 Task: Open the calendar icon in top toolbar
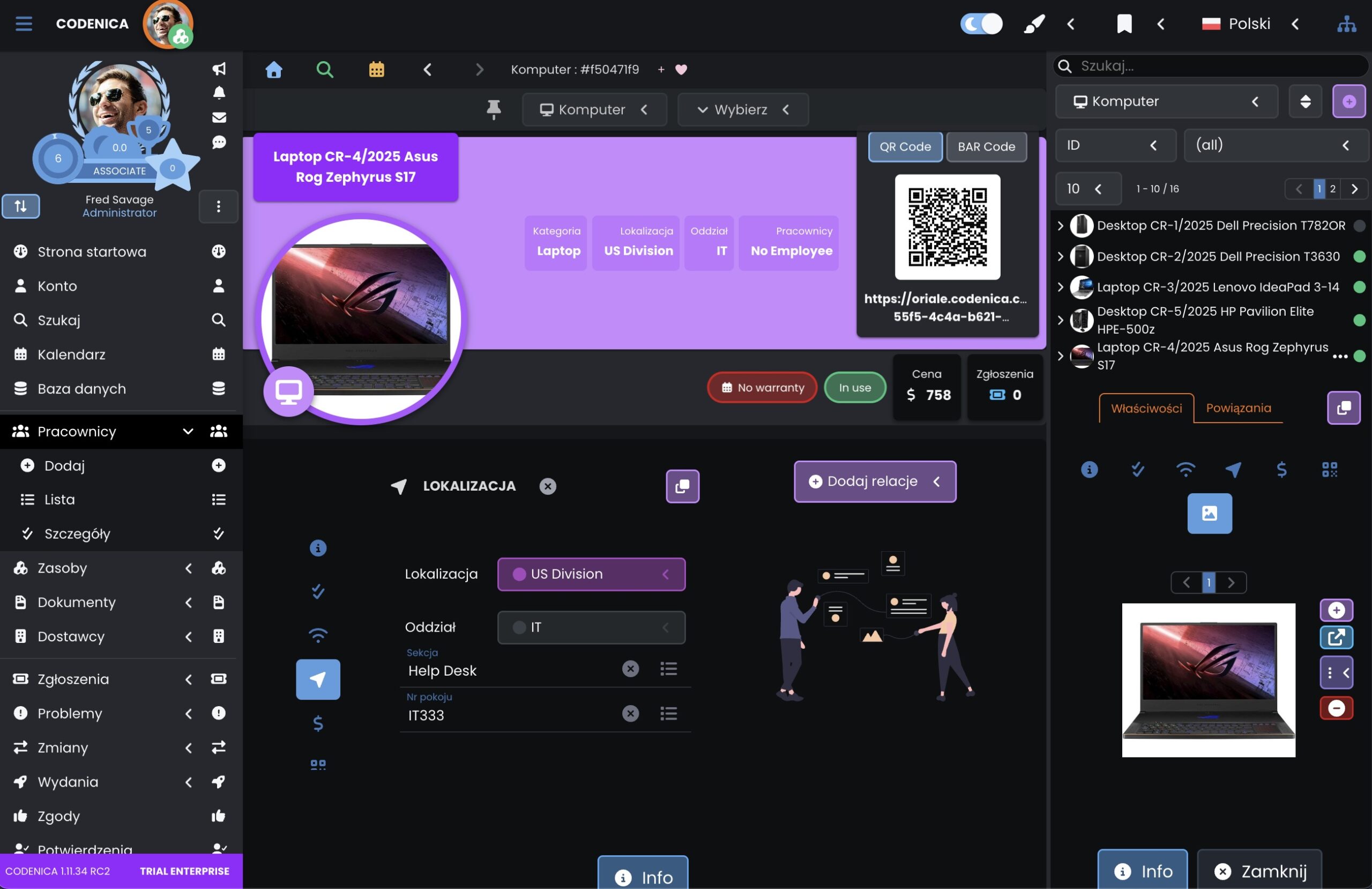[376, 70]
